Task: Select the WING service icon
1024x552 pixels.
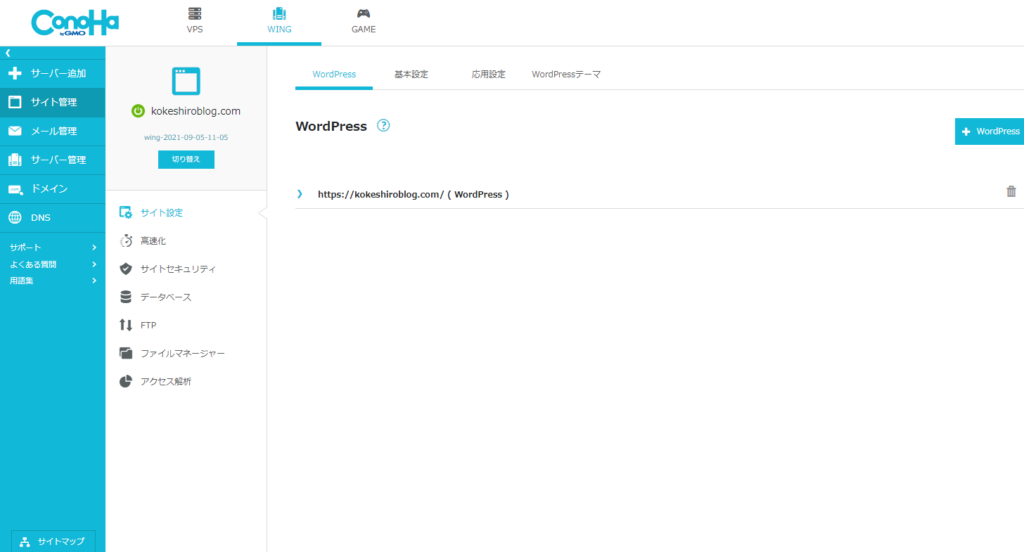Action: click(x=279, y=14)
